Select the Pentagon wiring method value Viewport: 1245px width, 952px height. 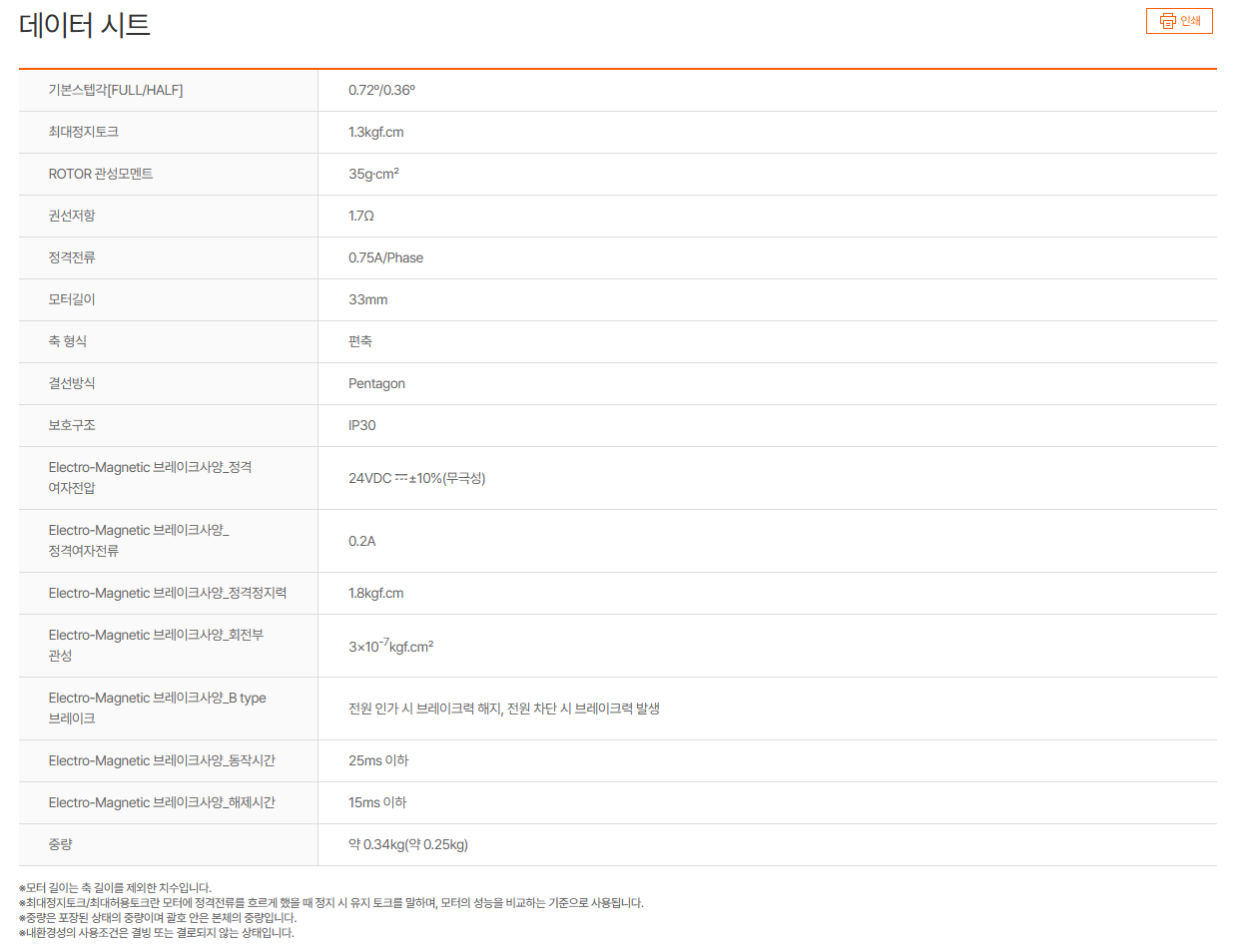pyautogui.click(x=376, y=383)
